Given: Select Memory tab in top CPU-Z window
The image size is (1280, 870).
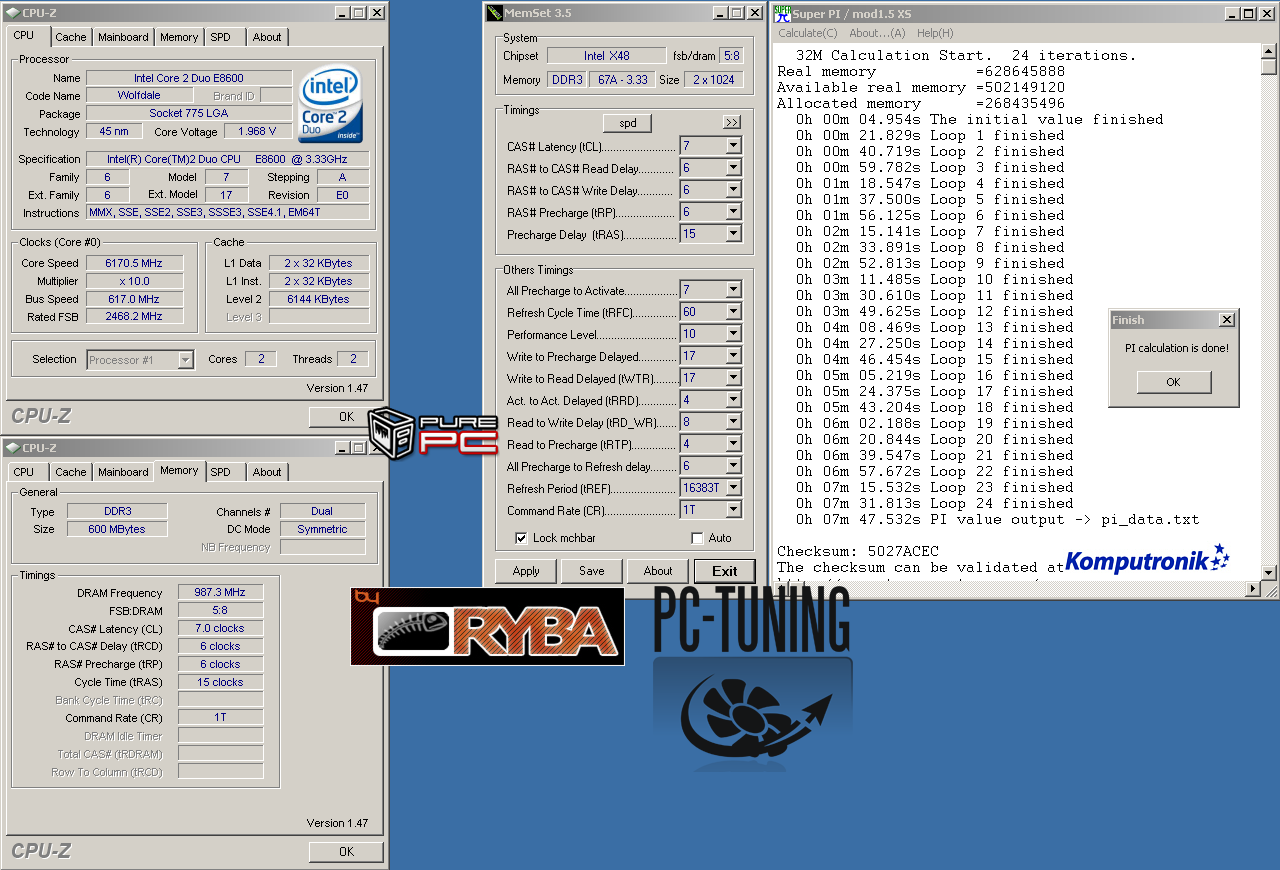Looking at the screenshot, I should coord(179,37).
